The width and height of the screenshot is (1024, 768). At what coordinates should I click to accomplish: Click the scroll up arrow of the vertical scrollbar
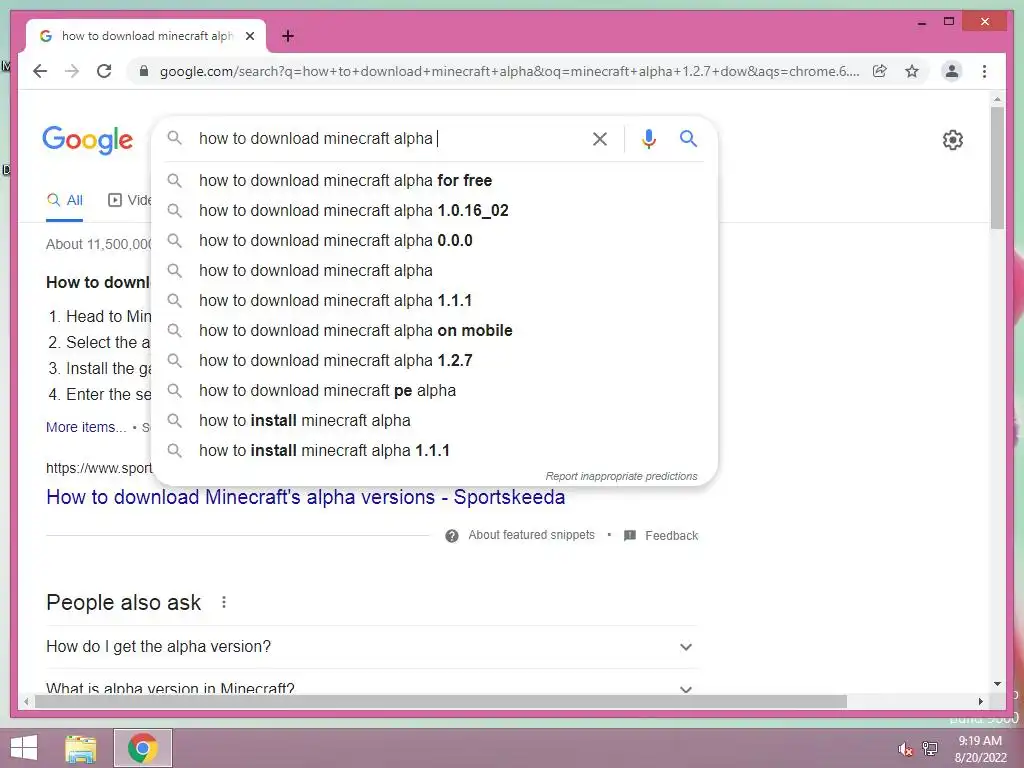[x=997, y=99]
